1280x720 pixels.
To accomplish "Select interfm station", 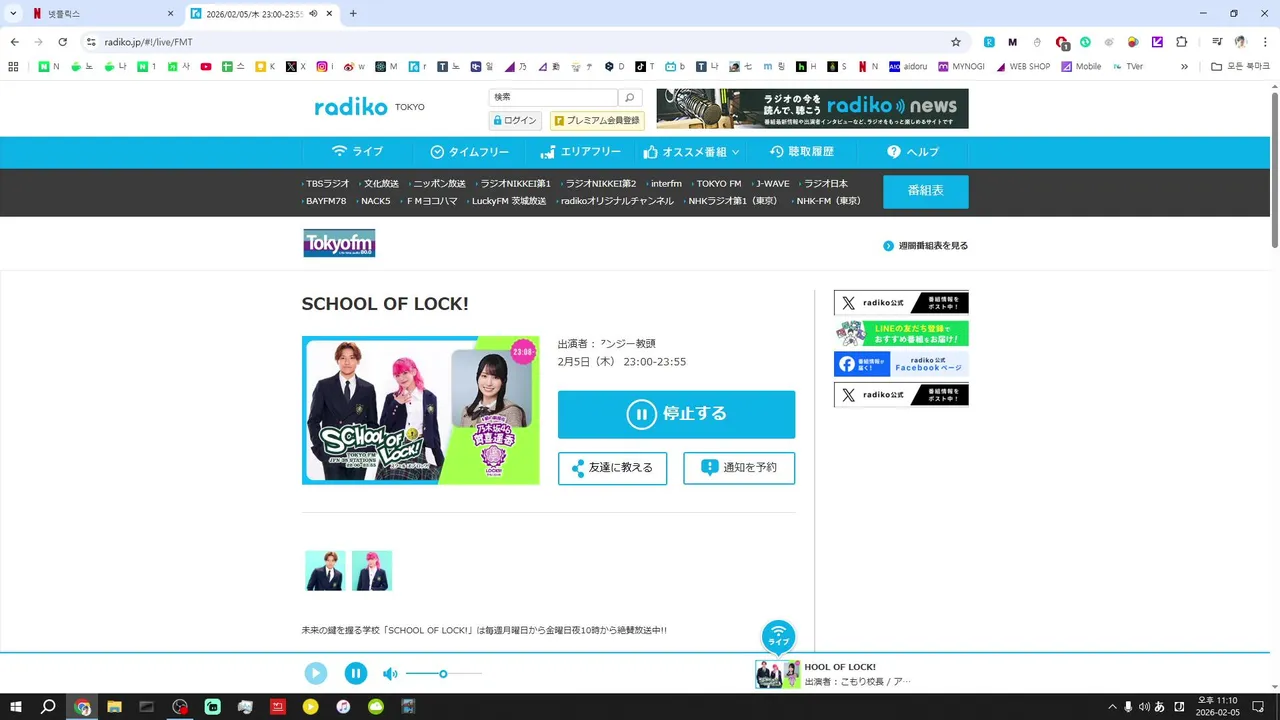I will [x=665, y=184].
